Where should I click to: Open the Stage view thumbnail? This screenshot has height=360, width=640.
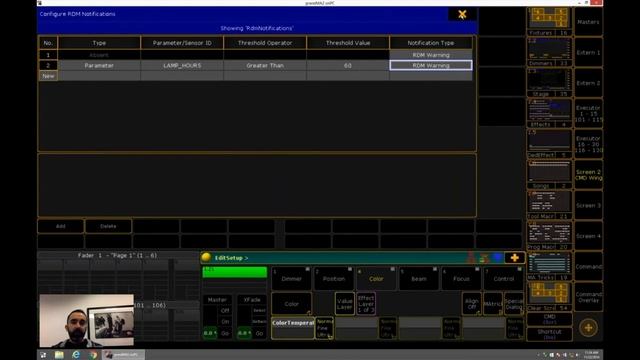549,83
